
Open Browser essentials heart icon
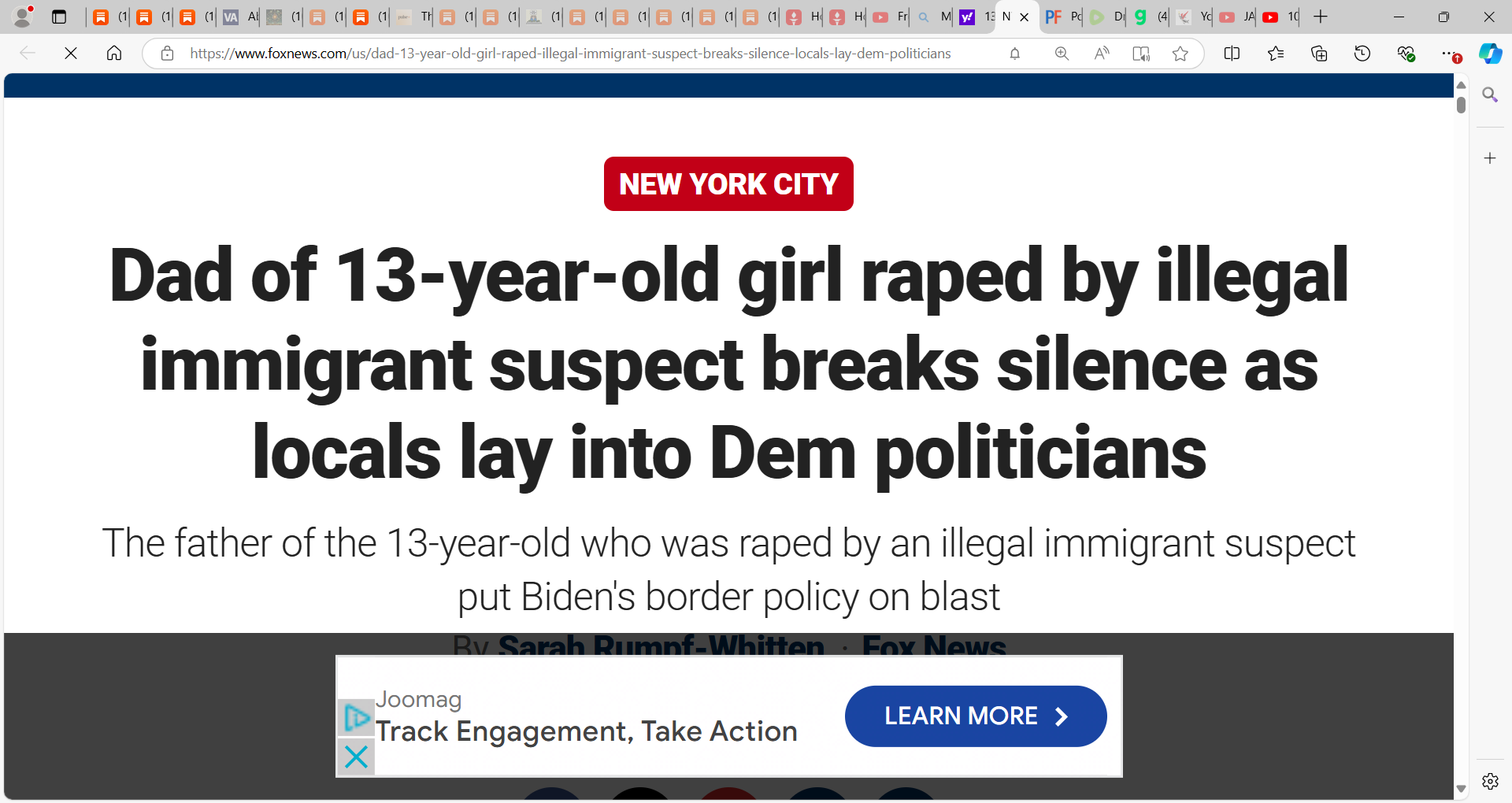(1406, 54)
